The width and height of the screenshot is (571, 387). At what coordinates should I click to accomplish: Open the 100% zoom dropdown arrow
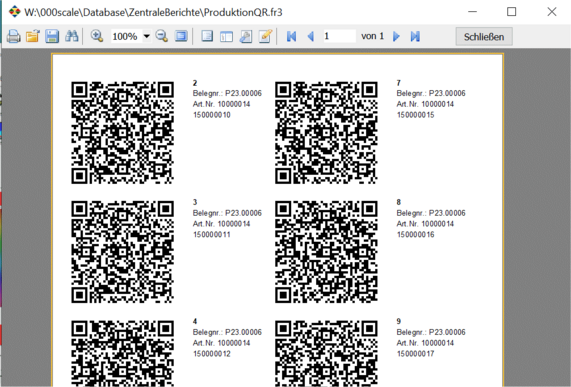(x=146, y=36)
